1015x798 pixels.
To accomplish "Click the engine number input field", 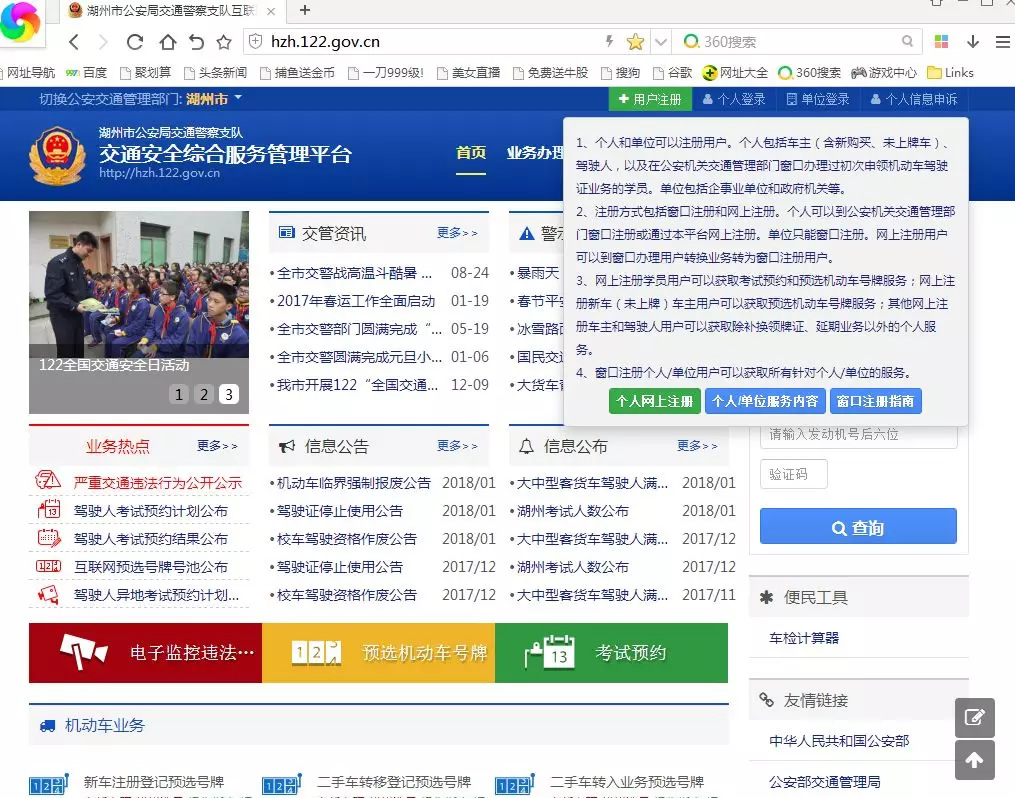I will point(857,437).
